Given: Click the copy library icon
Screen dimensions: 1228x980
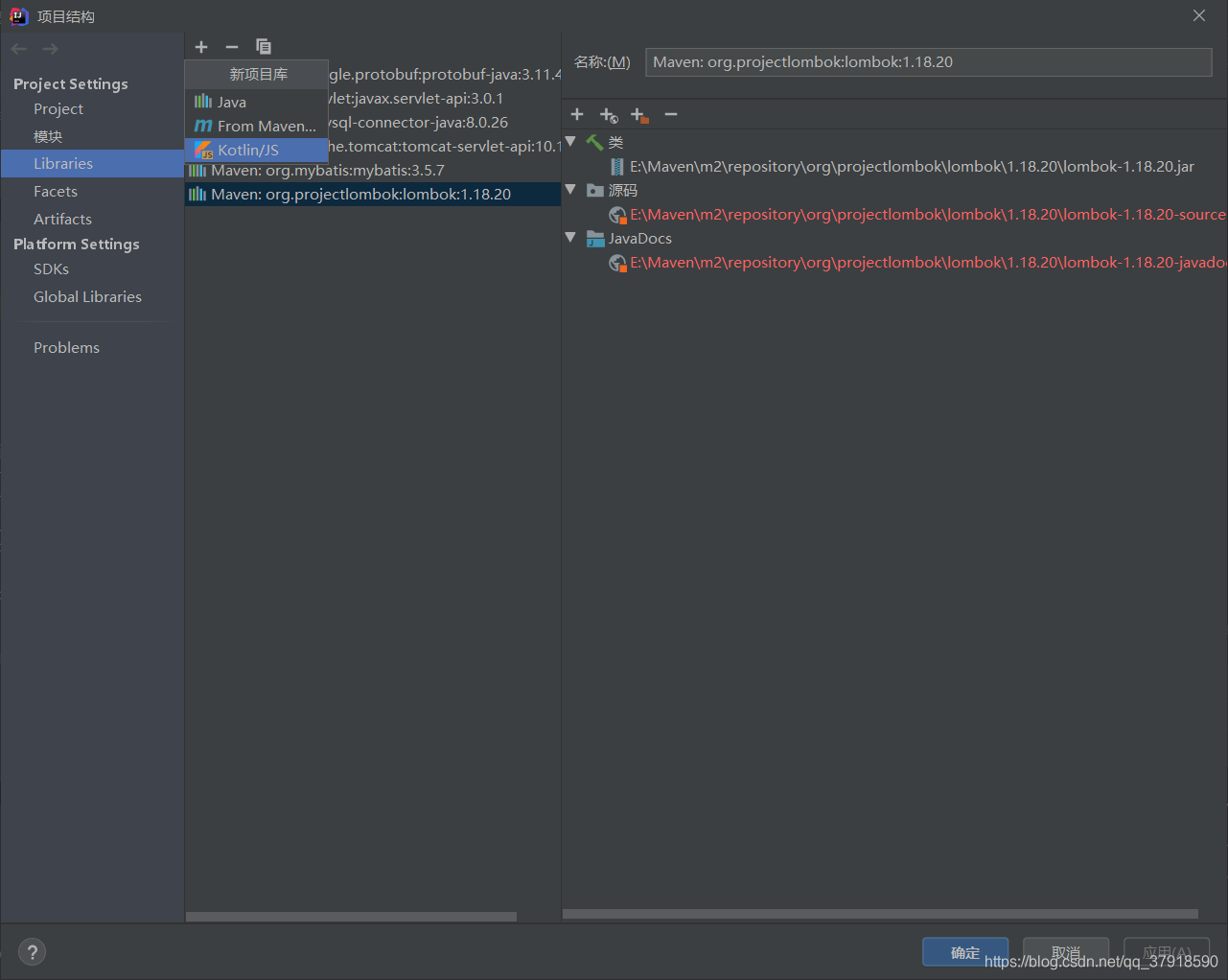Looking at the screenshot, I should click(x=264, y=47).
